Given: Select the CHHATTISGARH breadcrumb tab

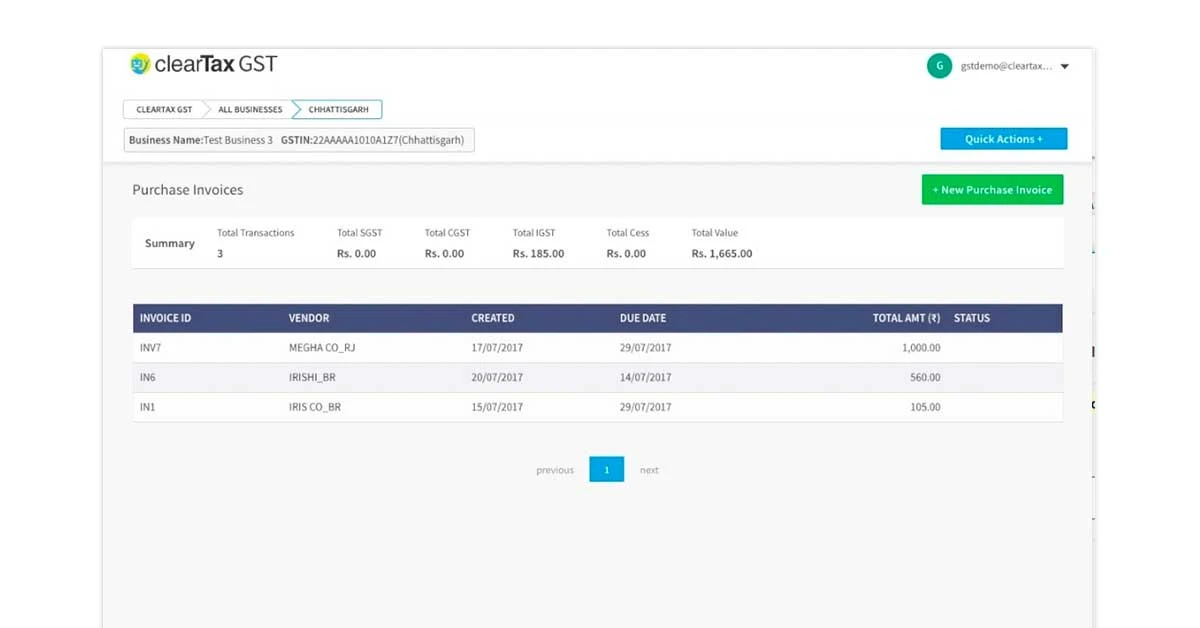Looking at the screenshot, I should (336, 109).
